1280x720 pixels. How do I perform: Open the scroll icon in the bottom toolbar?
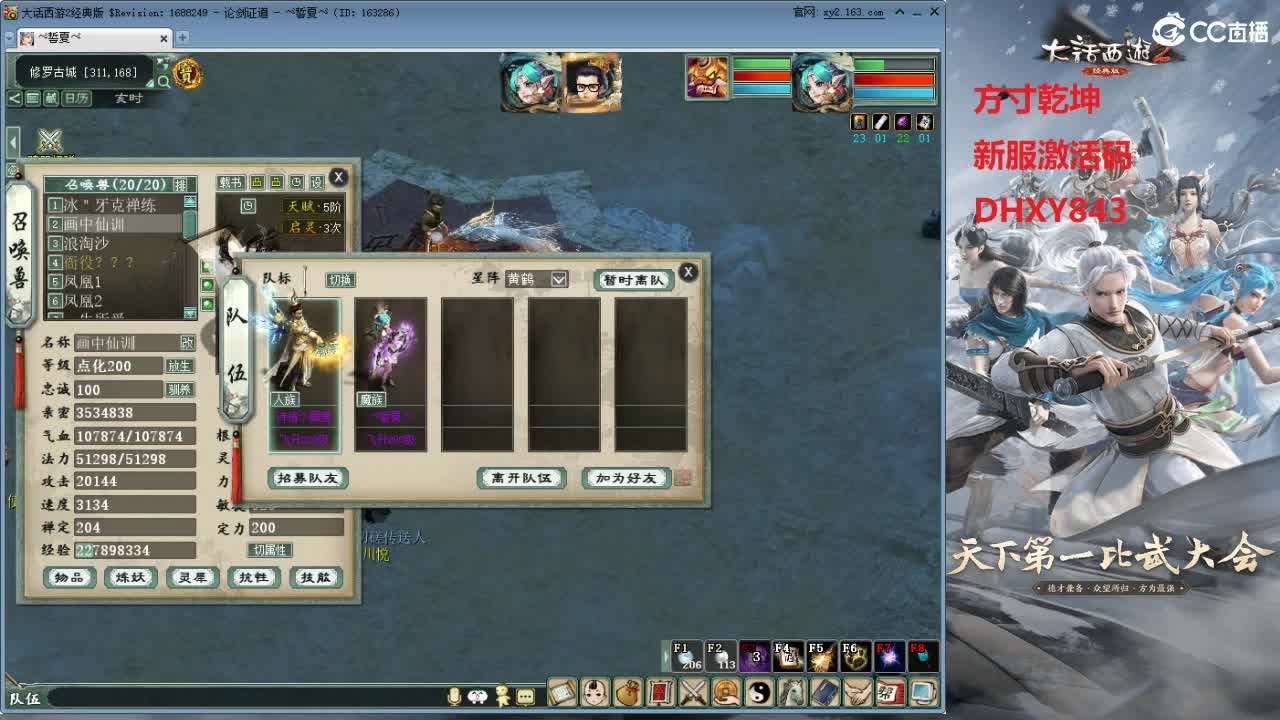[563, 691]
